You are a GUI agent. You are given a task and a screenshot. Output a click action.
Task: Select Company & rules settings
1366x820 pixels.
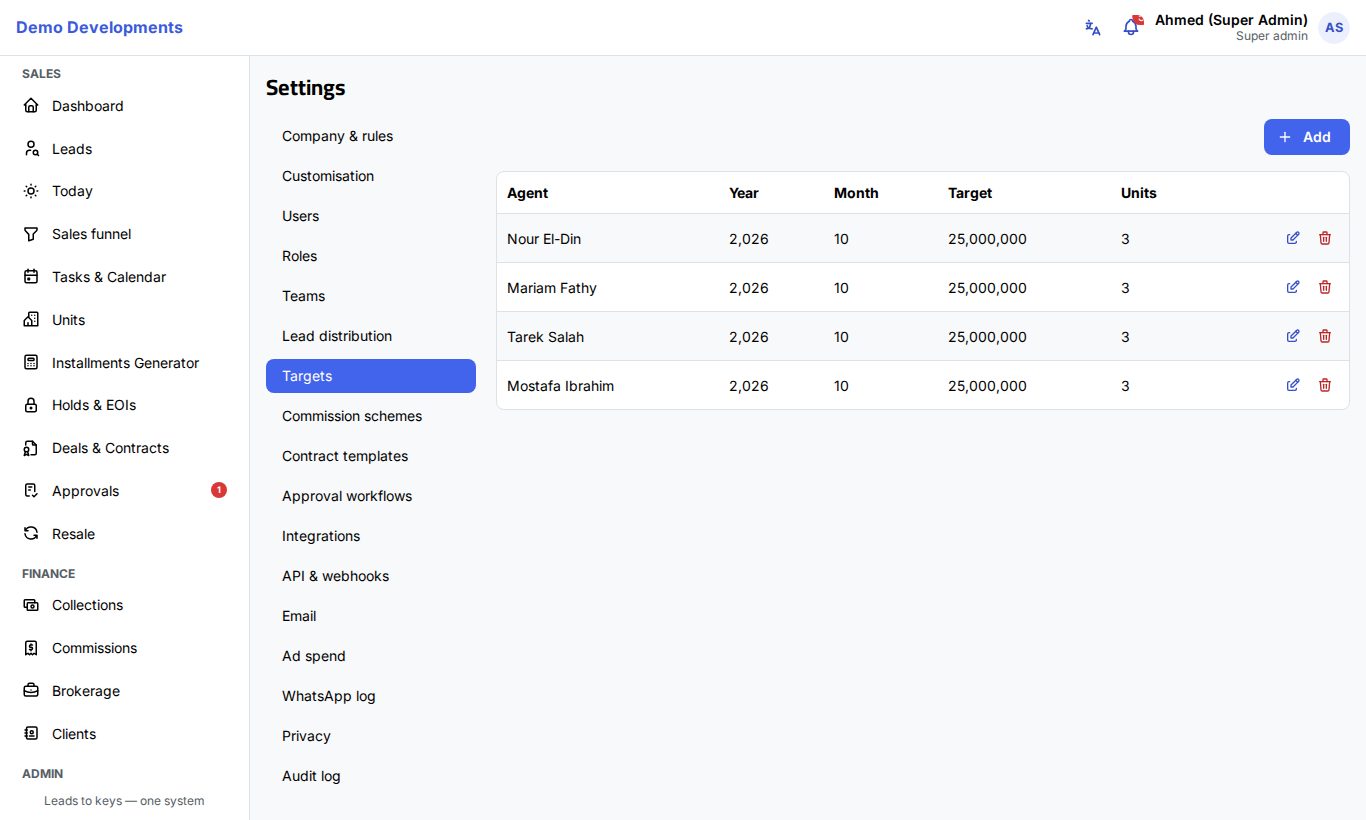tap(371, 136)
